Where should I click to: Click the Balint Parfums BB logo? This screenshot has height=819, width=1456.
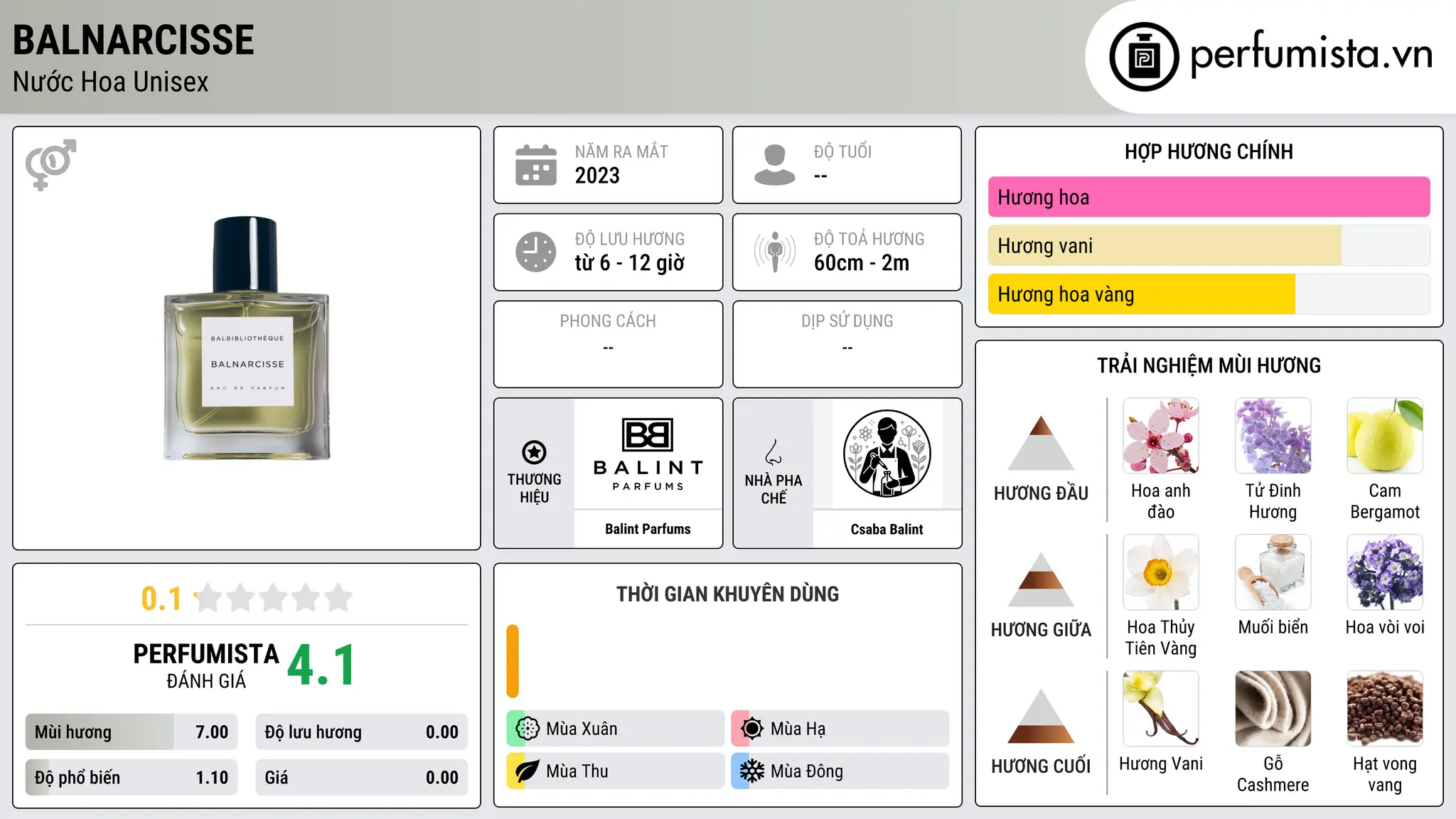(648, 454)
